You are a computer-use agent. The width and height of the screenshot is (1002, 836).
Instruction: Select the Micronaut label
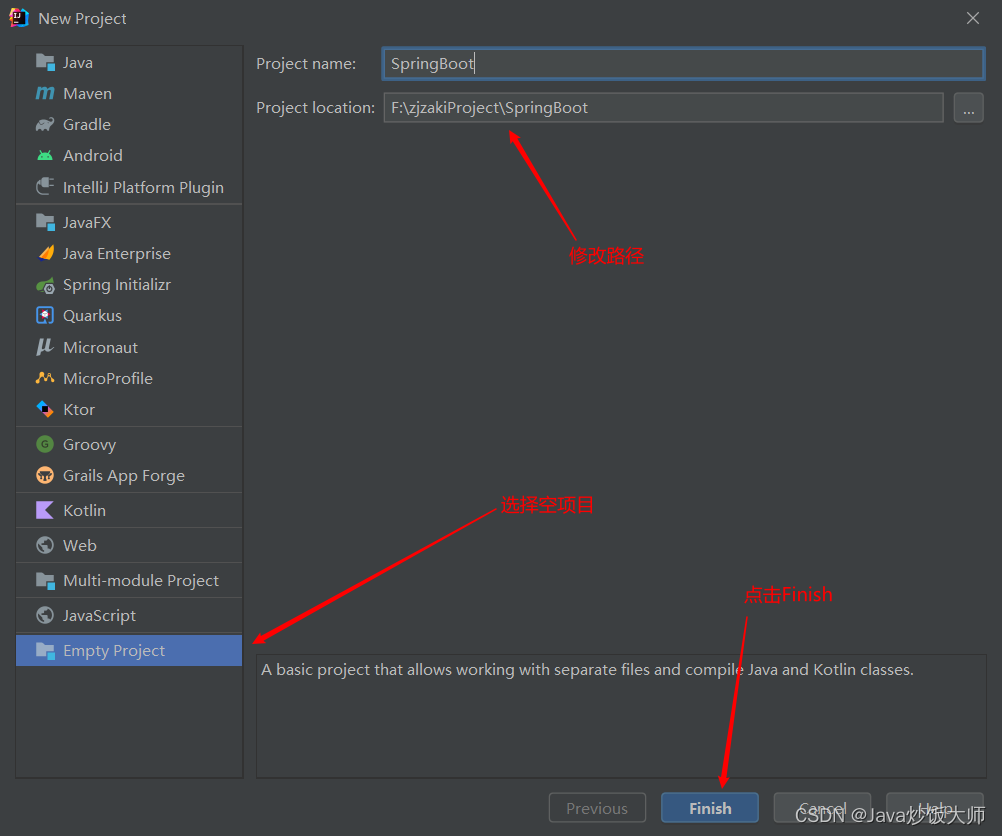point(100,347)
